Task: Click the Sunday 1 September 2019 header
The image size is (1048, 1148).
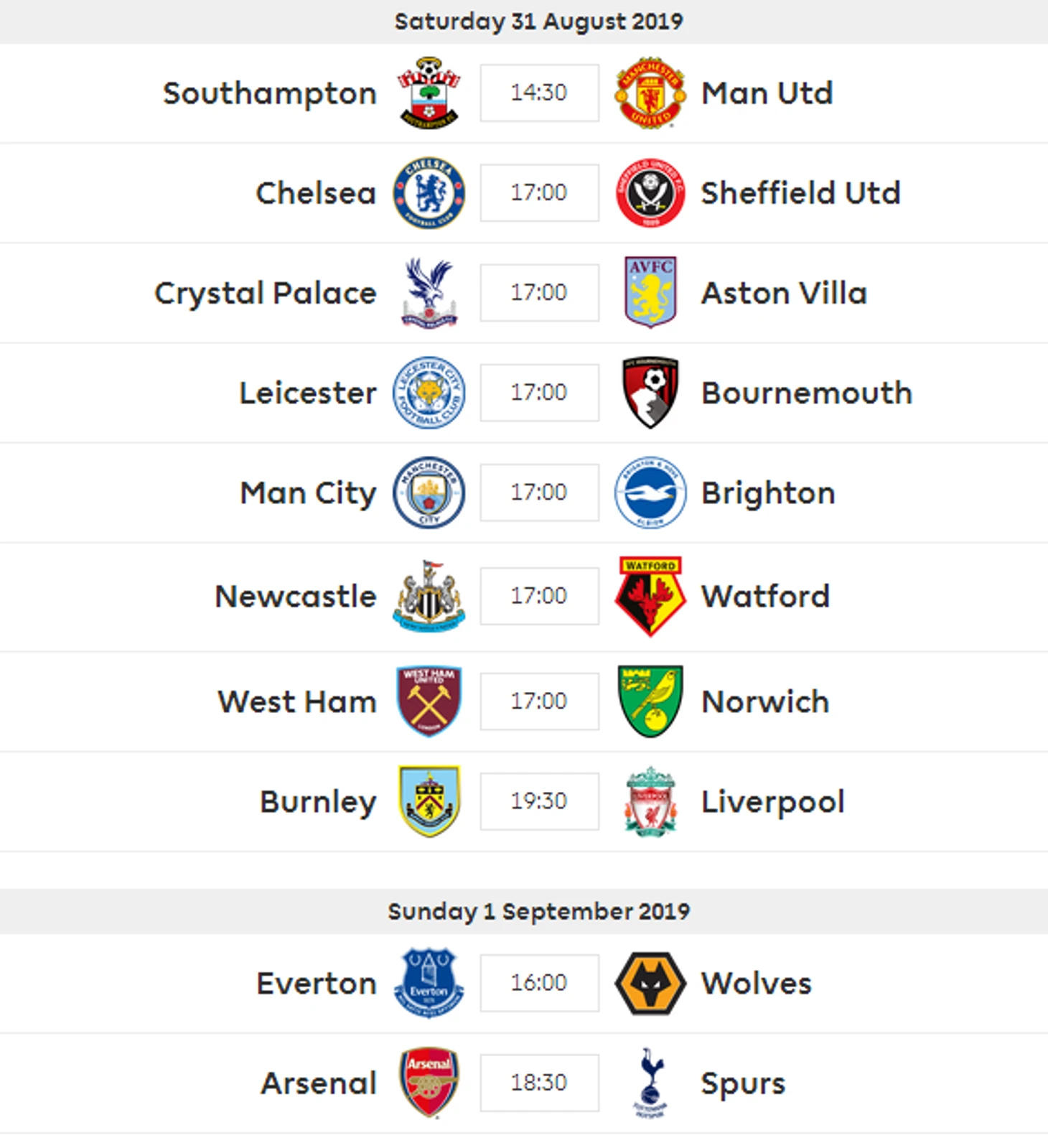Action: [x=538, y=911]
